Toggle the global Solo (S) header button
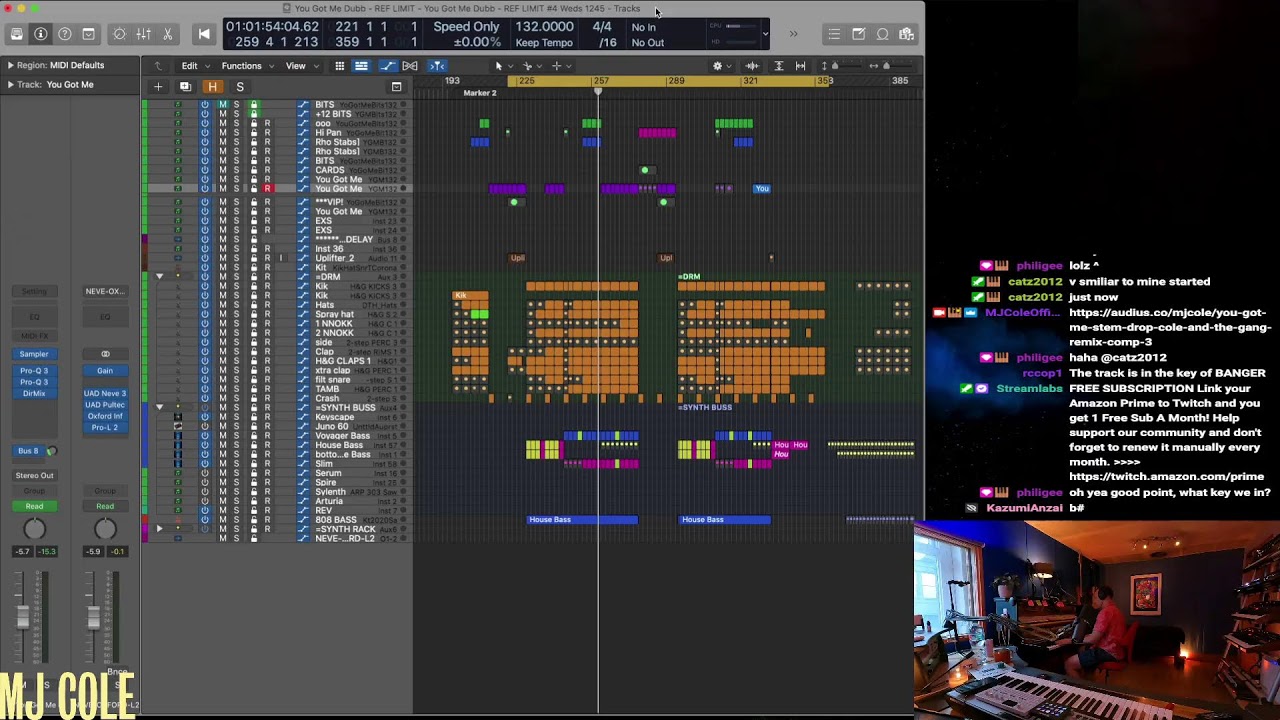This screenshot has width=1280, height=720. (240, 87)
